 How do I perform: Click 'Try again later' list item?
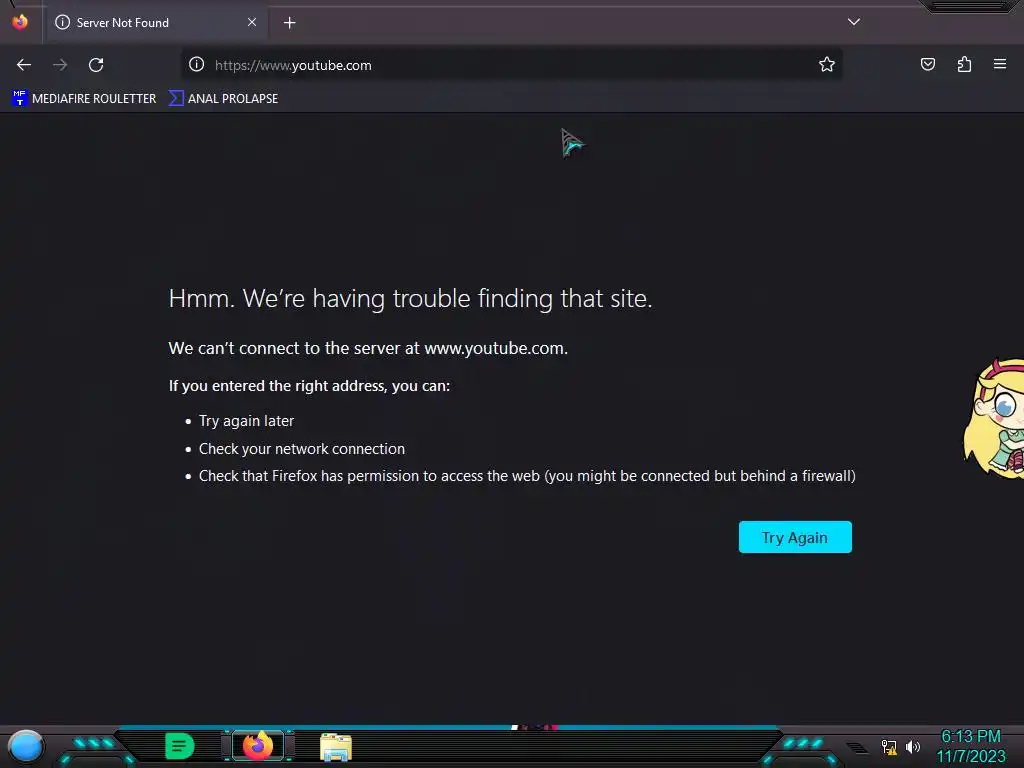tap(246, 421)
